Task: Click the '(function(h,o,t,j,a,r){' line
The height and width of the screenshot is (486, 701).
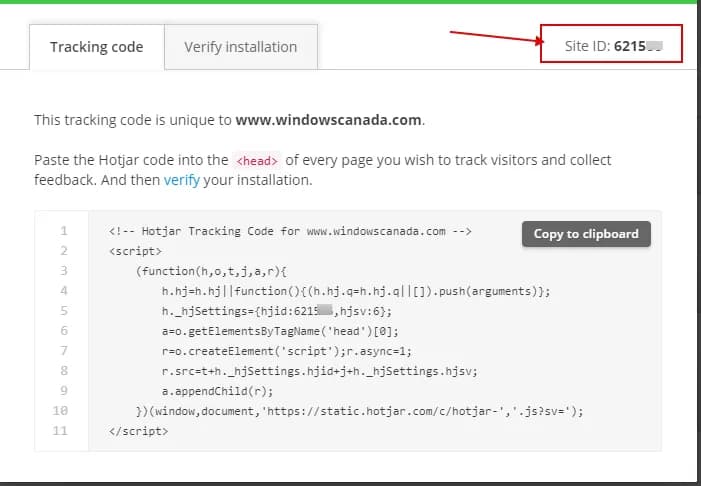Action: point(211,271)
